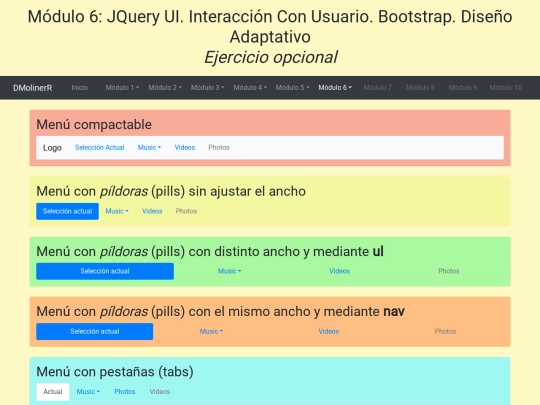
Task: Click the disabled Módulo 7 item
Action: coord(377,87)
